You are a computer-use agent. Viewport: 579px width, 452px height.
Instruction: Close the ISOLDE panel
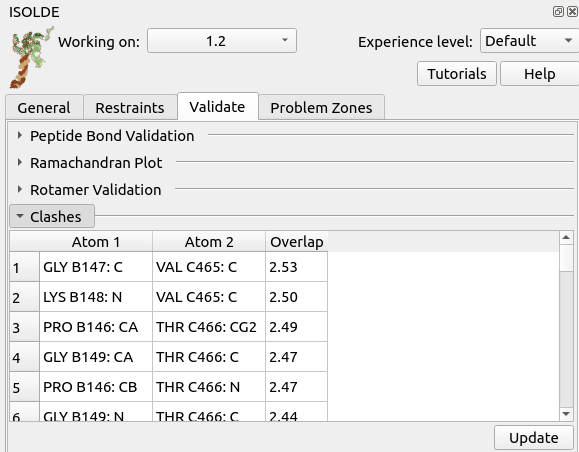[x=572, y=12]
